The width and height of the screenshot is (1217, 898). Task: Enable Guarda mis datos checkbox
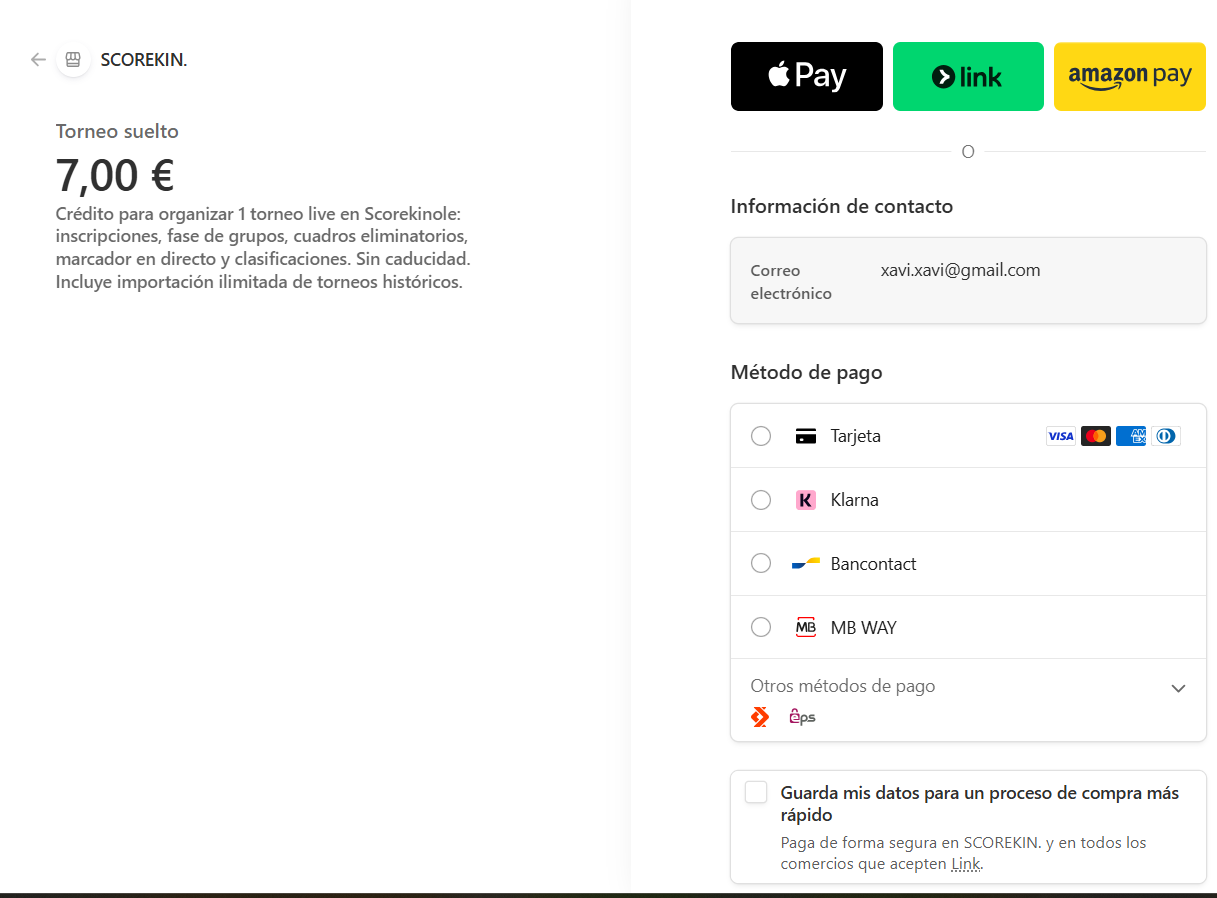(x=756, y=793)
